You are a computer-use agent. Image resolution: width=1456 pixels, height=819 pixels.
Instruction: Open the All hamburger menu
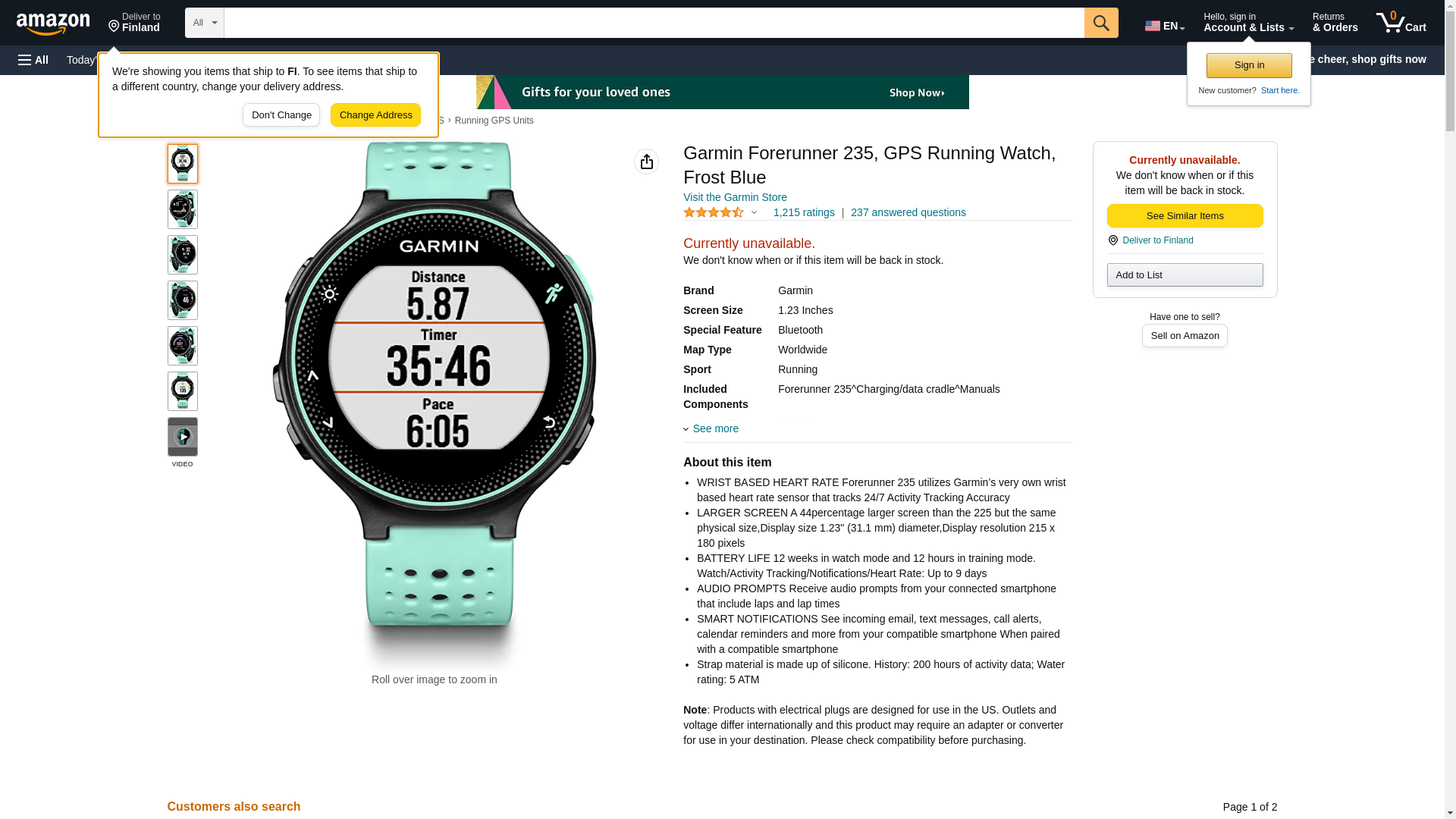(33, 60)
